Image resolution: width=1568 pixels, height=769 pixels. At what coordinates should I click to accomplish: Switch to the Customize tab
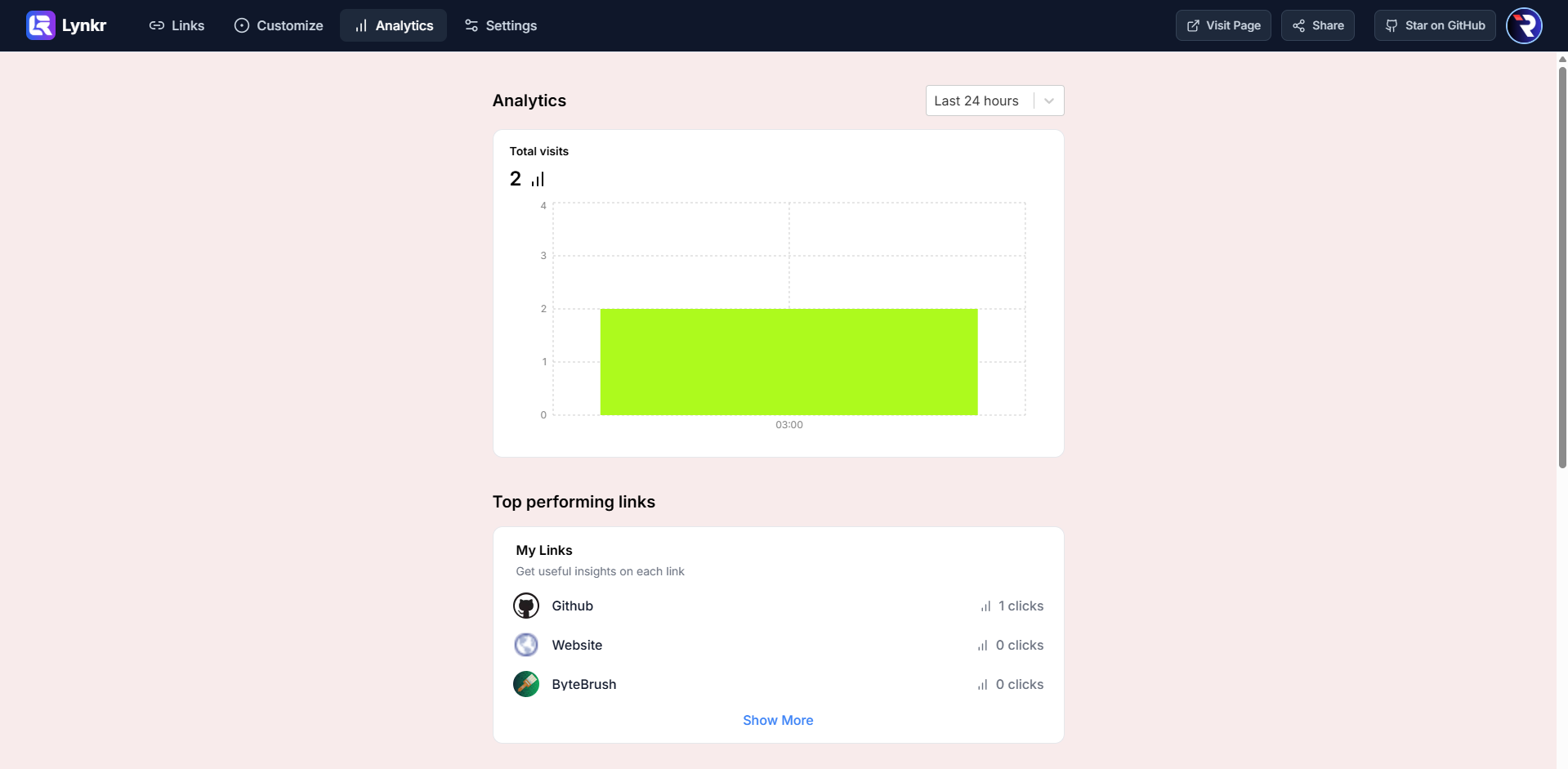[279, 25]
